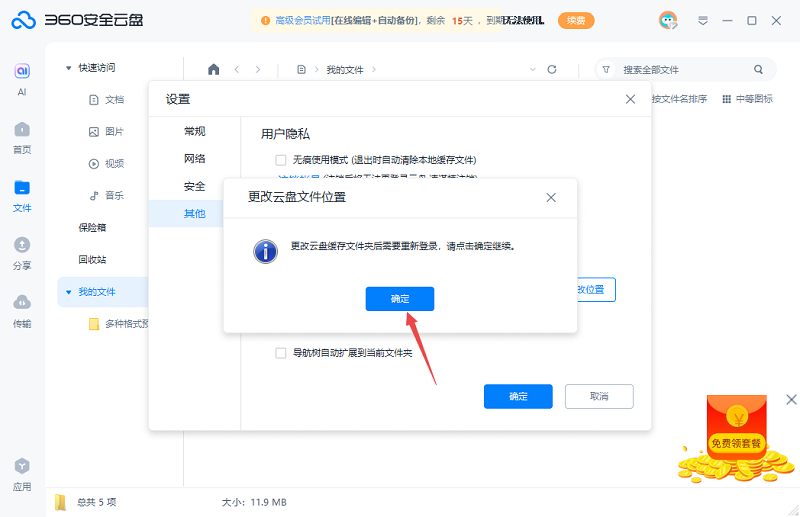Viewport: 800px width, 517px height.
Task: Switch to 安全 settings tab
Action: pos(194,186)
